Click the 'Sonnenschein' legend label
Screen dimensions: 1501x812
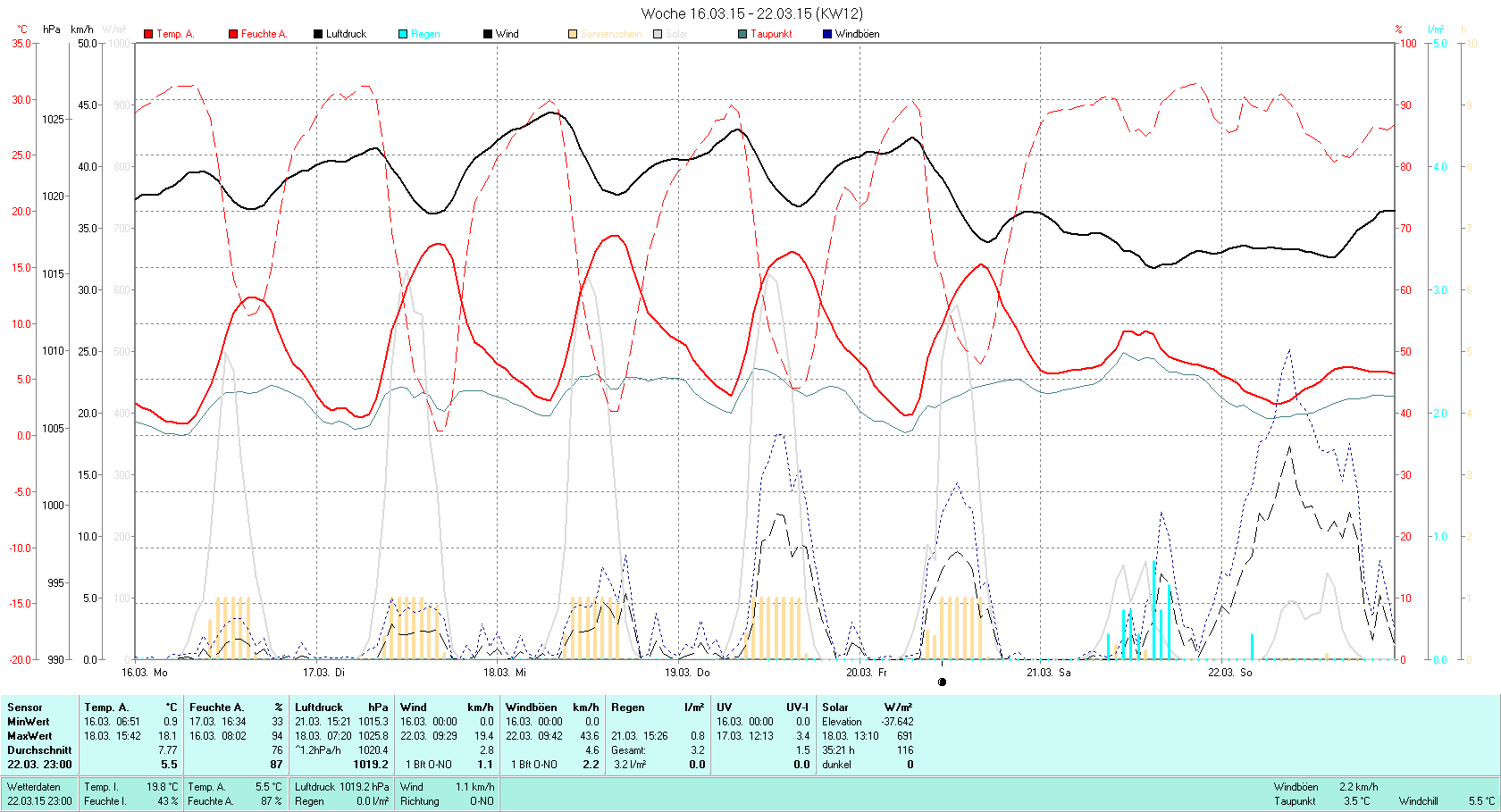[x=611, y=34]
